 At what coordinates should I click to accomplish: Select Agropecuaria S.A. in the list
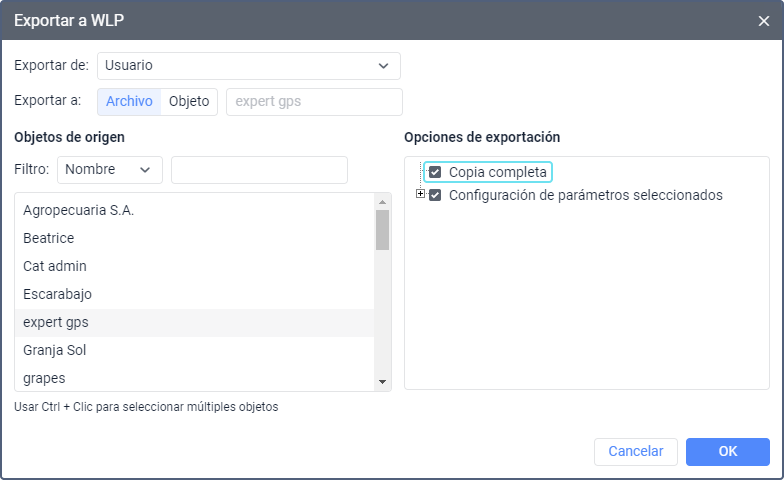pyautogui.click(x=78, y=210)
